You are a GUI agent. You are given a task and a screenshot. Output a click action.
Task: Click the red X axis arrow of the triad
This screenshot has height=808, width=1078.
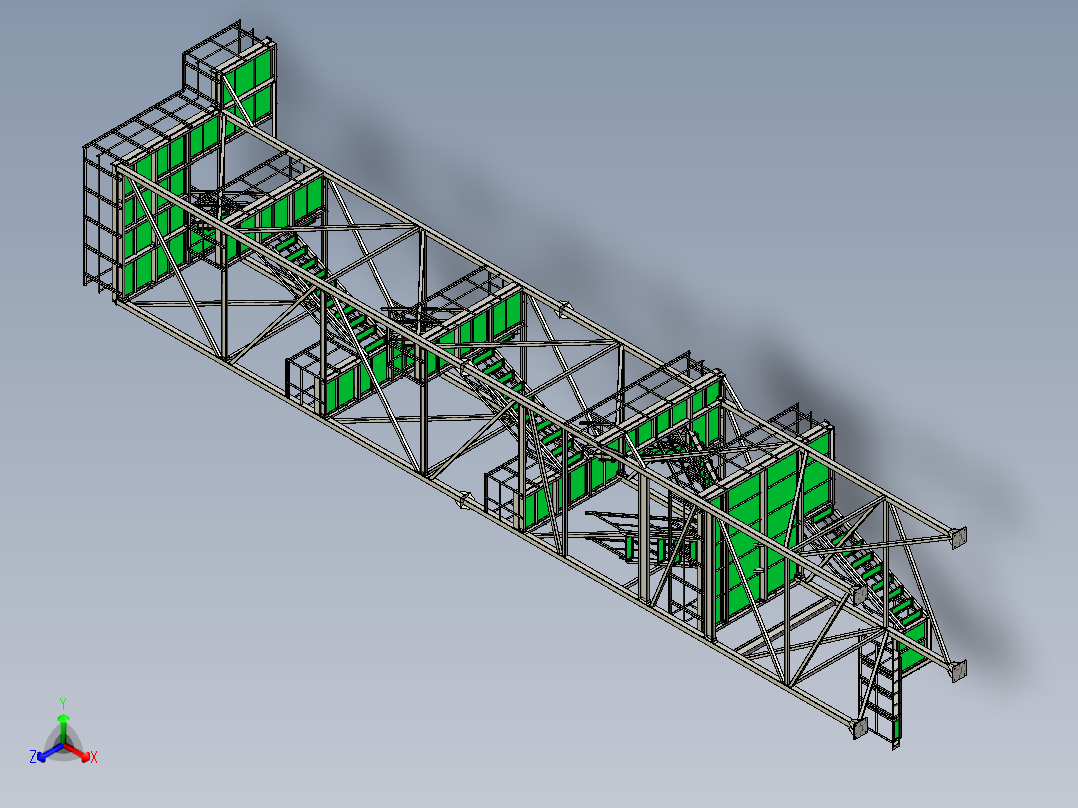[85, 755]
